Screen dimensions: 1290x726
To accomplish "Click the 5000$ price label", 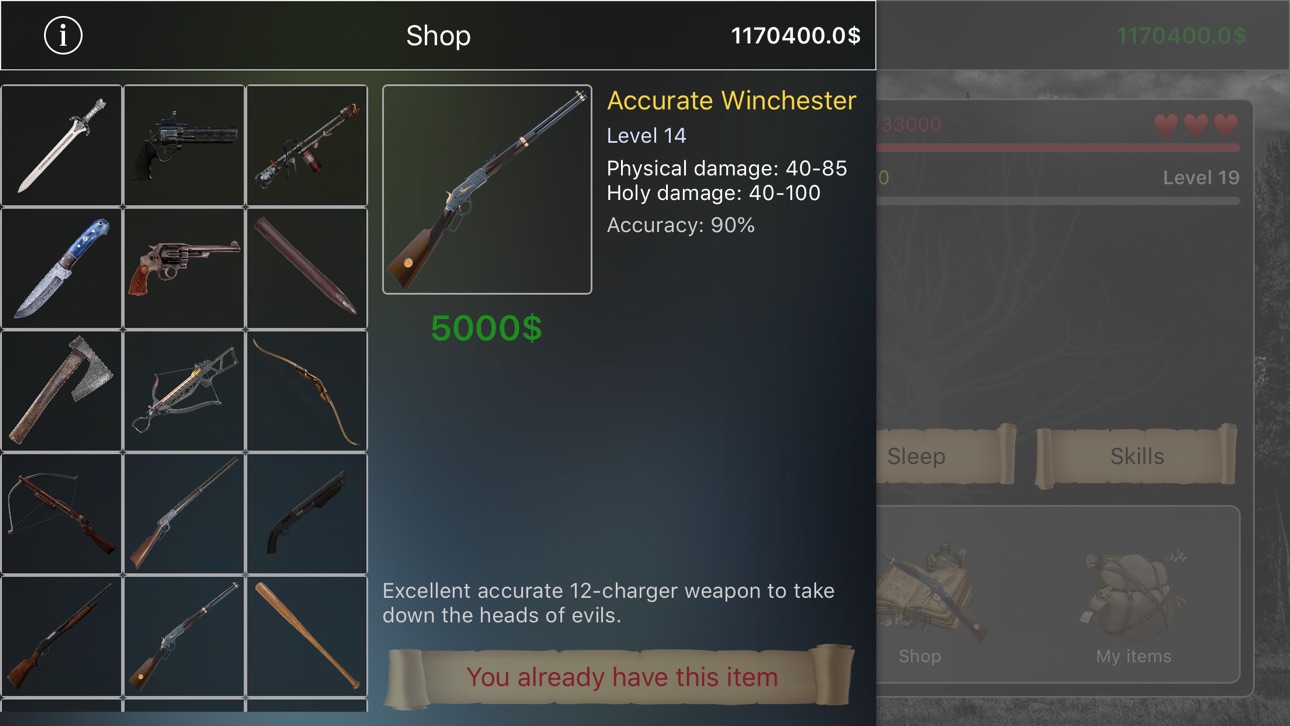I will pyautogui.click(x=487, y=328).
